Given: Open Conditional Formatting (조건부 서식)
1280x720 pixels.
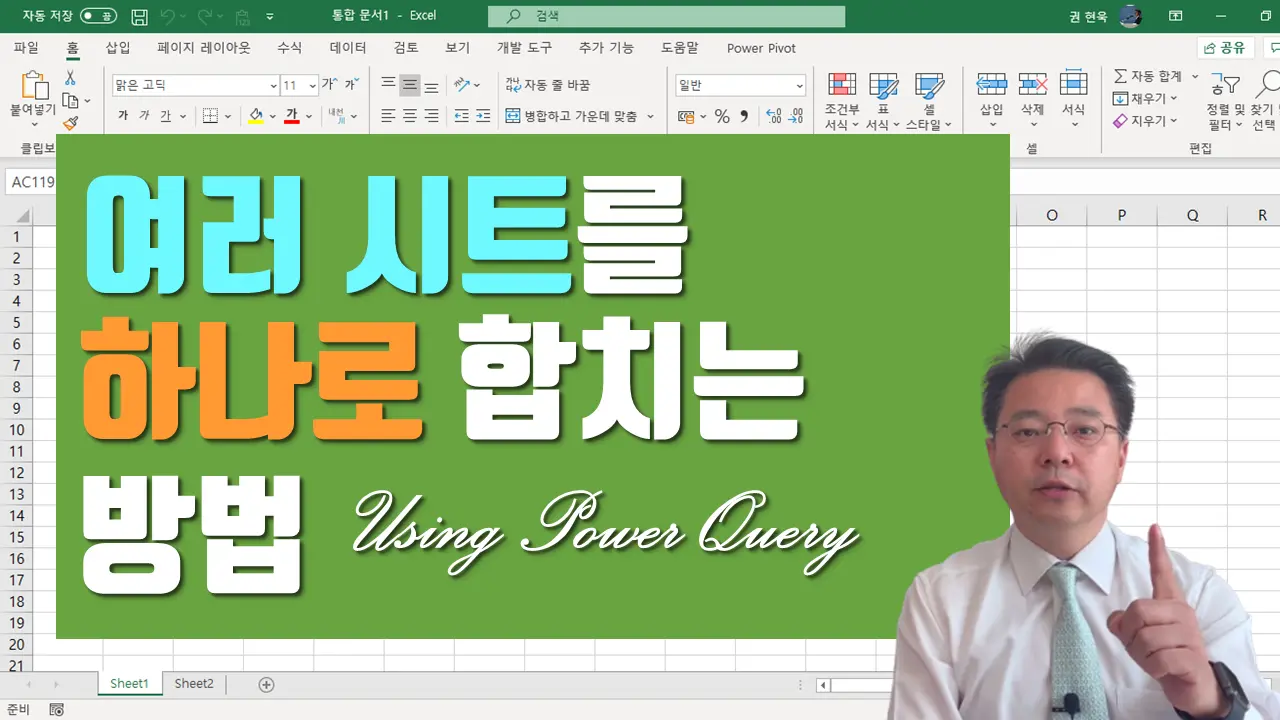Looking at the screenshot, I should (x=841, y=102).
